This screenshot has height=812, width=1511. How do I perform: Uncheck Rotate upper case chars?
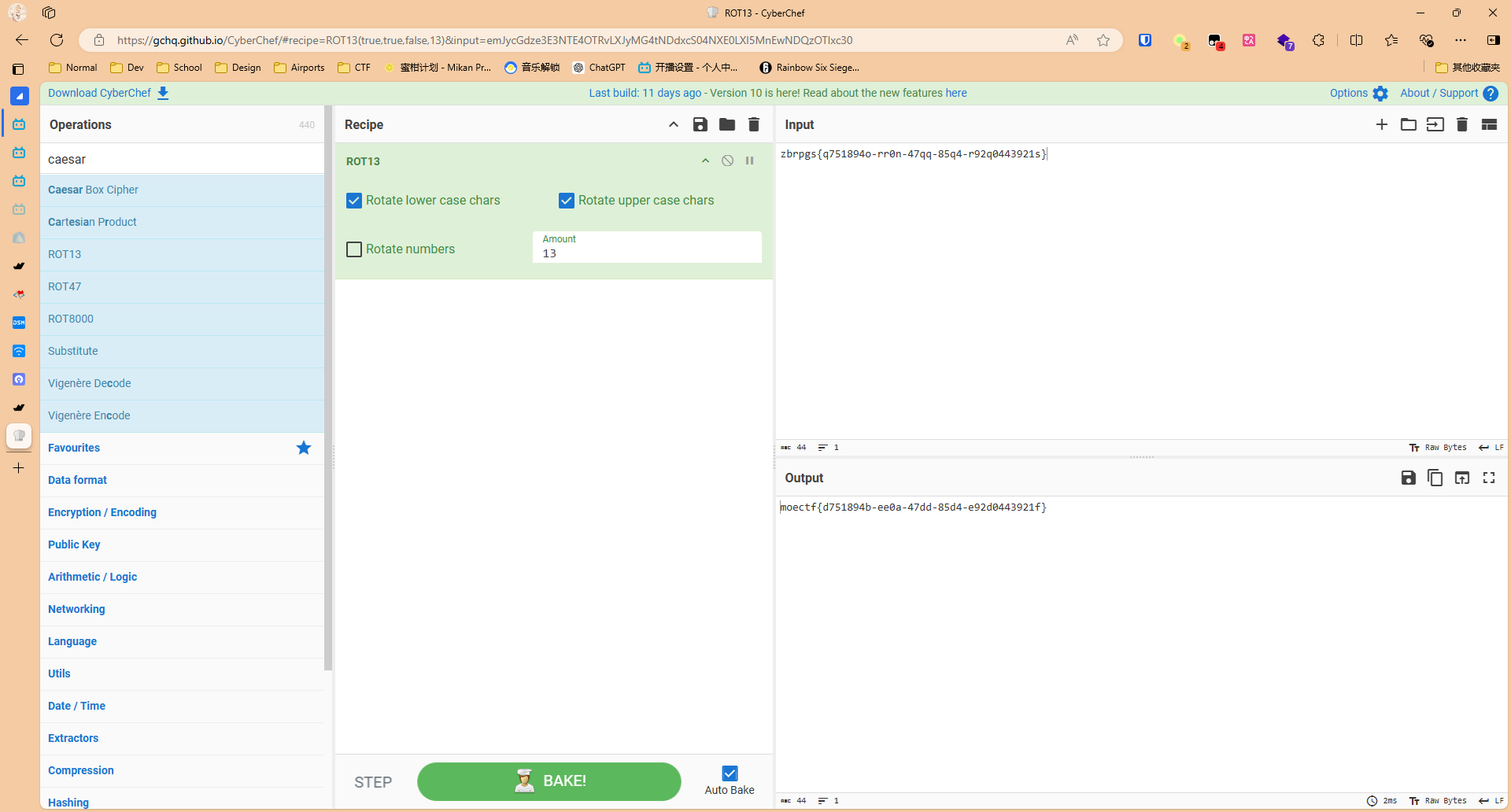[x=567, y=201]
